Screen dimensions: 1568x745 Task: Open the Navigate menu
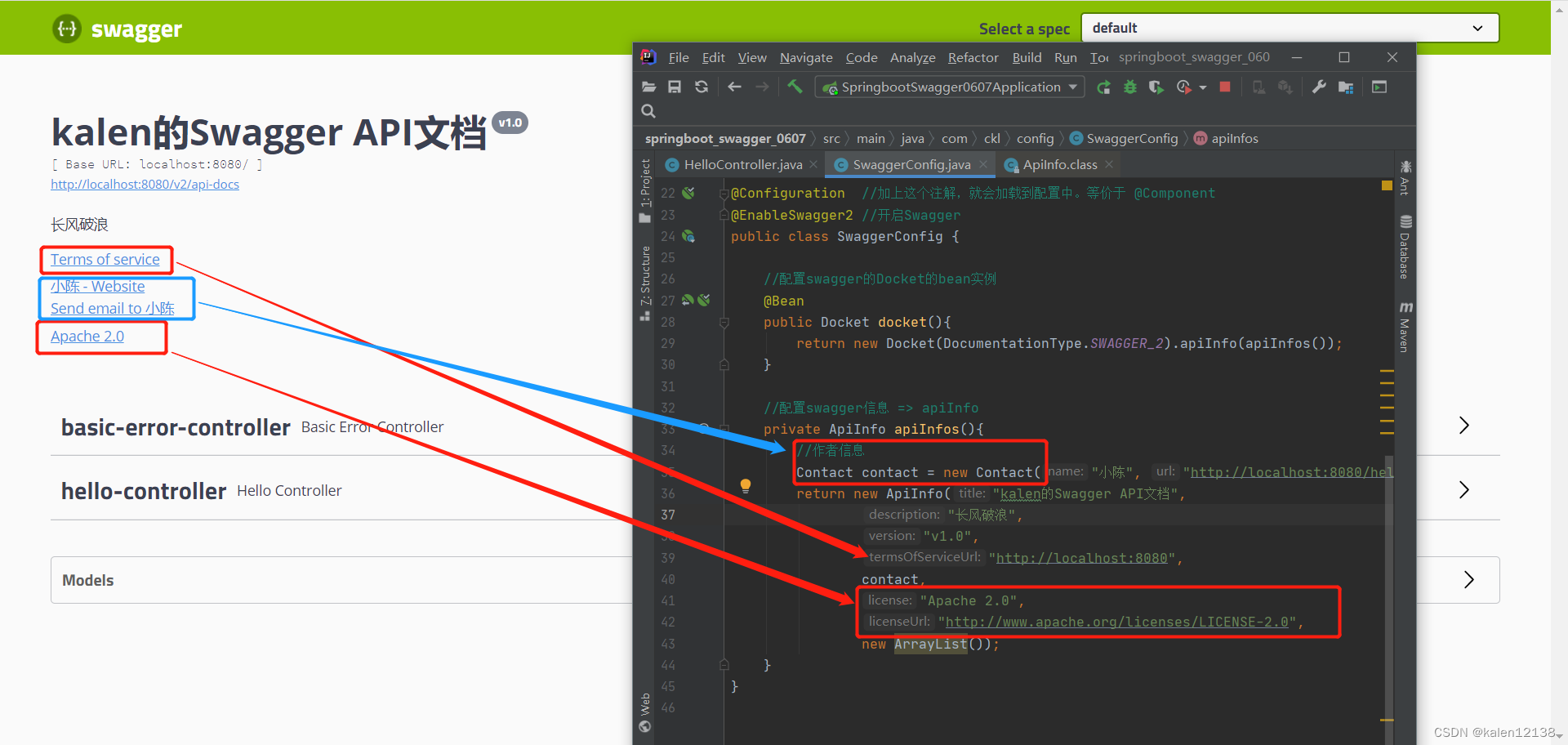(x=806, y=57)
